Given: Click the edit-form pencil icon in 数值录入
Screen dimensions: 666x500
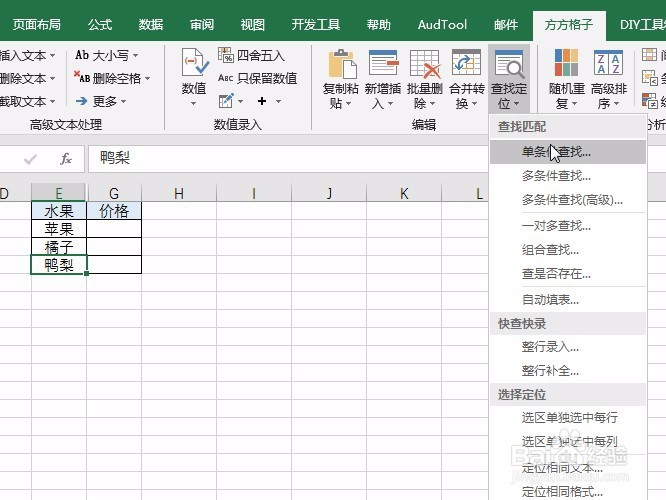Looking at the screenshot, I should [x=226, y=101].
